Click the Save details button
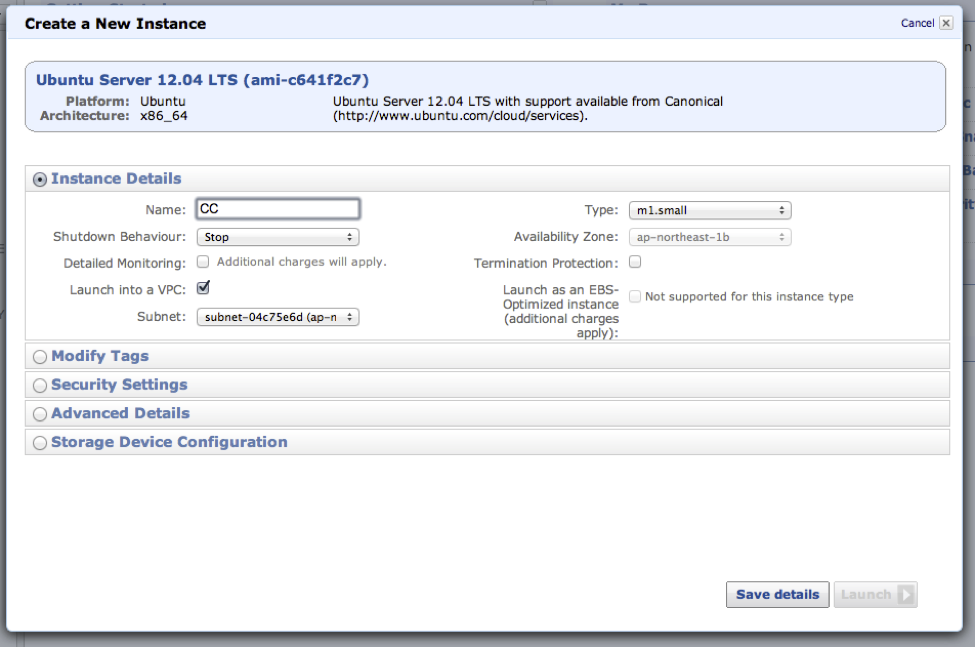The image size is (975, 647). point(777,595)
